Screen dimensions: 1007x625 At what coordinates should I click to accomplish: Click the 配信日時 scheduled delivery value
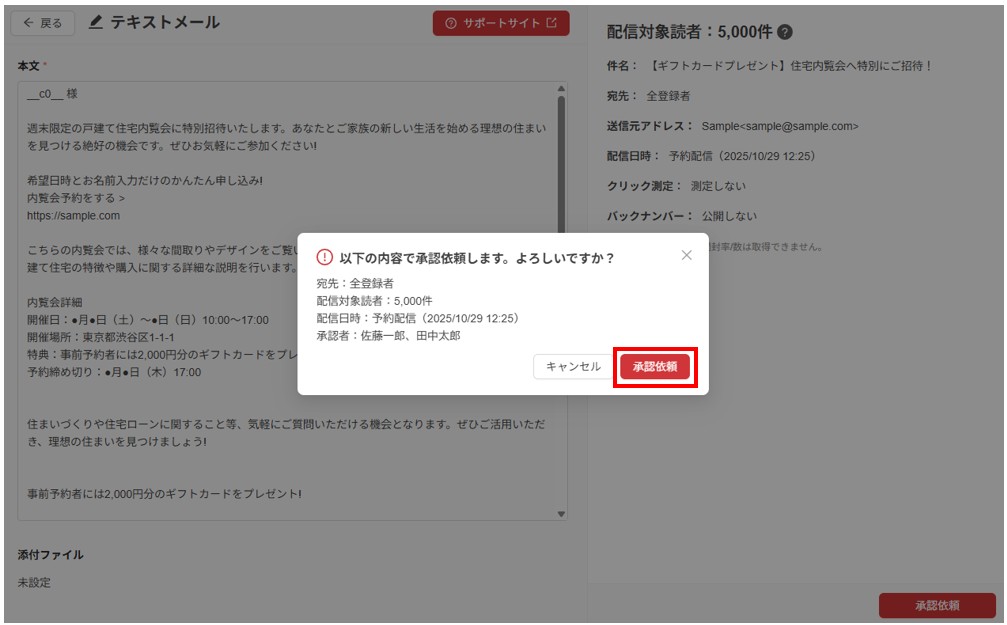(x=741, y=156)
